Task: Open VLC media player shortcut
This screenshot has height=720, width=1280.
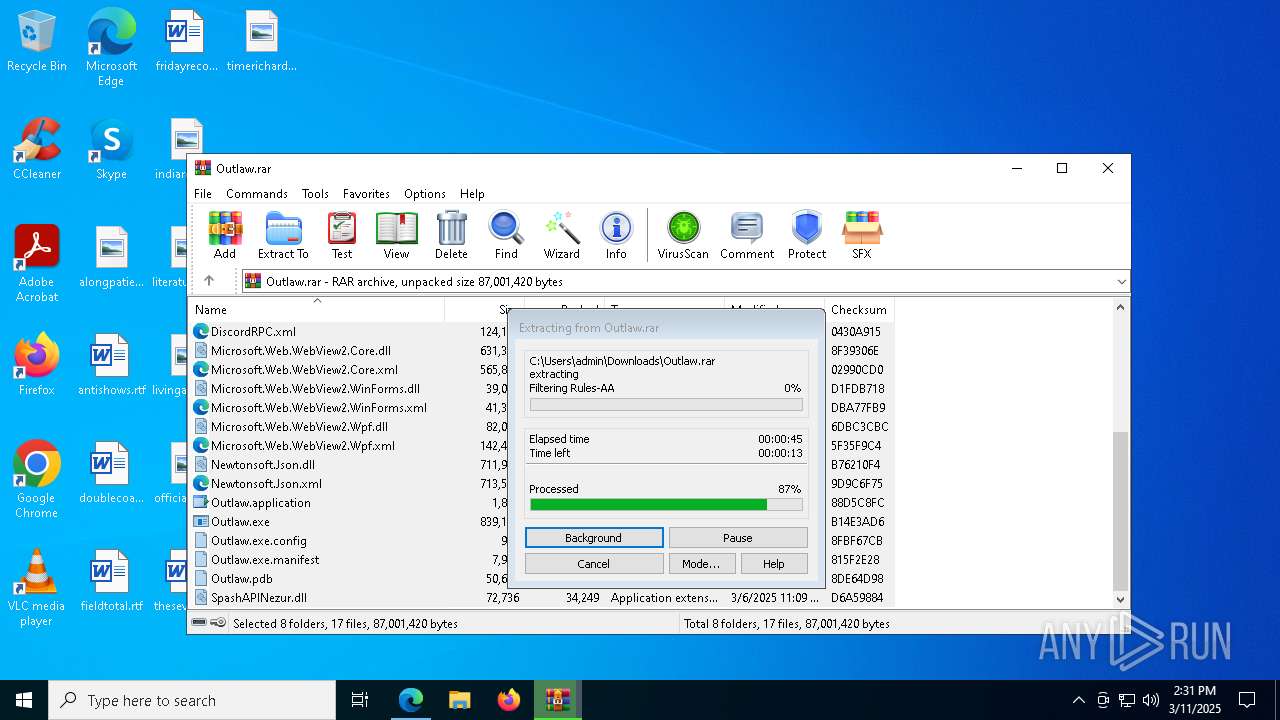Action: pyautogui.click(x=37, y=588)
